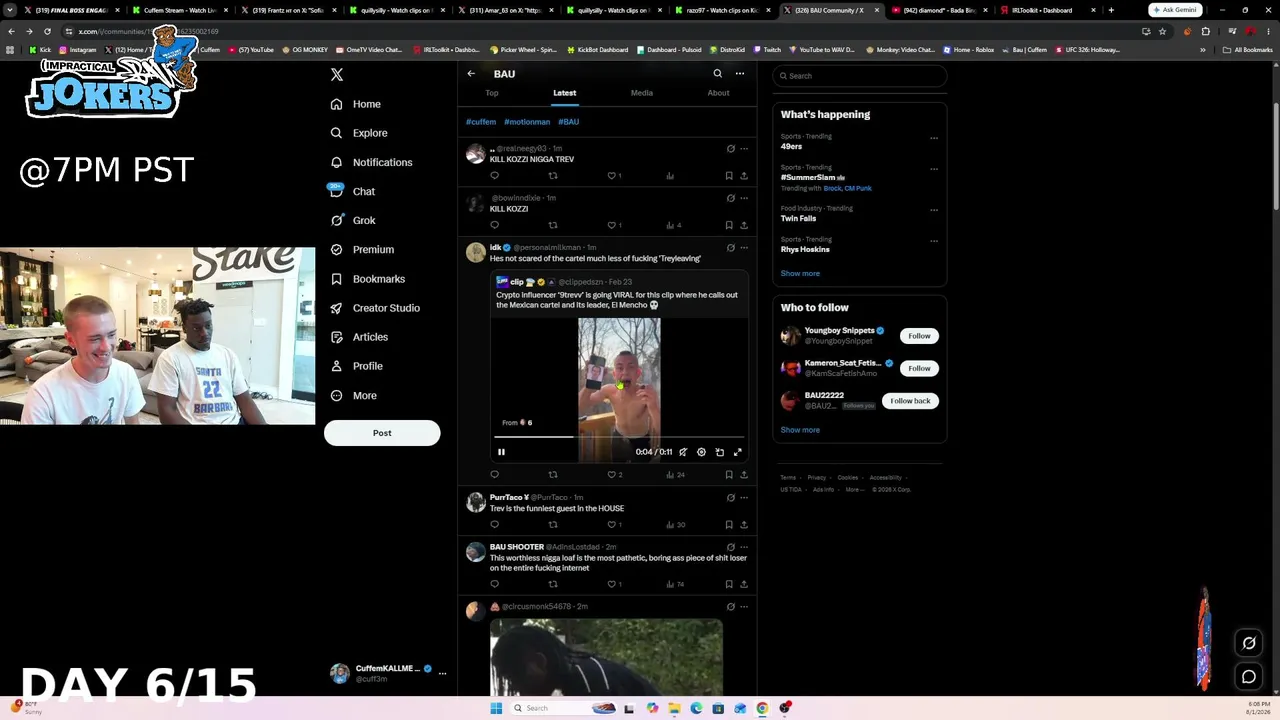Open the BAU community search icon
This screenshot has height=720, width=1280.
tap(717, 73)
